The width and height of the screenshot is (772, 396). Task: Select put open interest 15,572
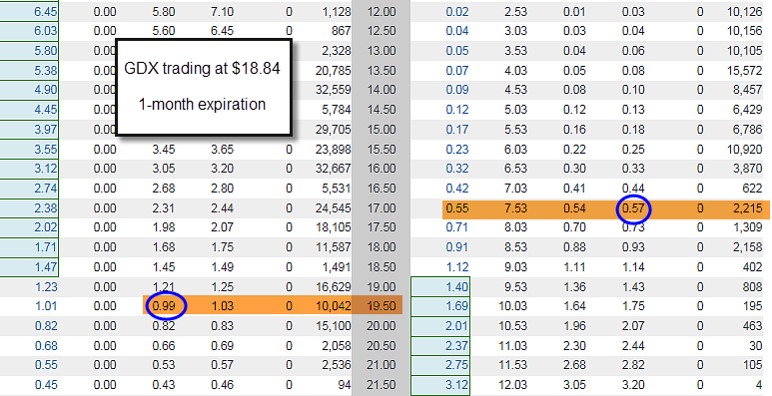(x=744, y=70)
